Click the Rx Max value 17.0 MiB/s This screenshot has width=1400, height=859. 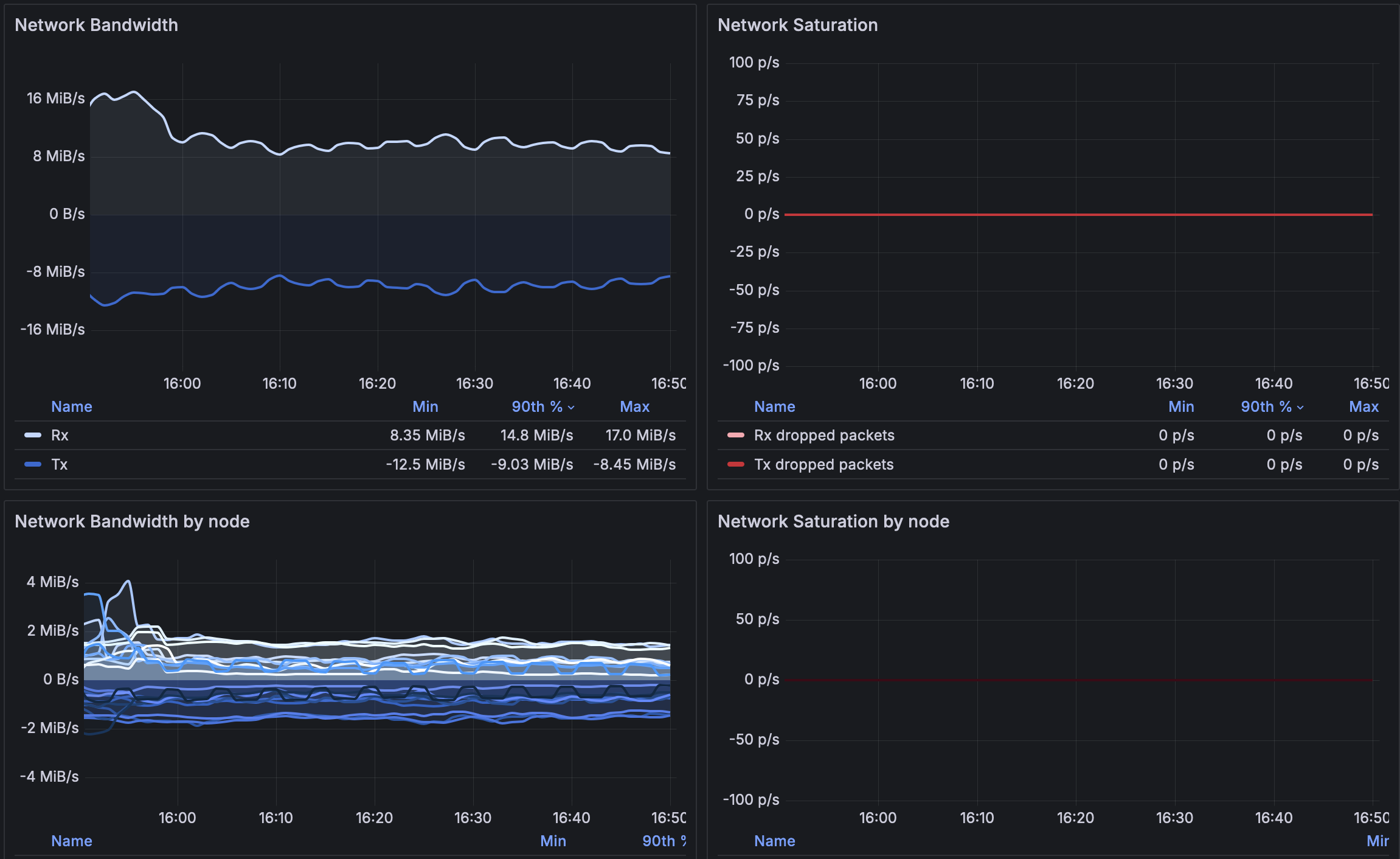640,435
